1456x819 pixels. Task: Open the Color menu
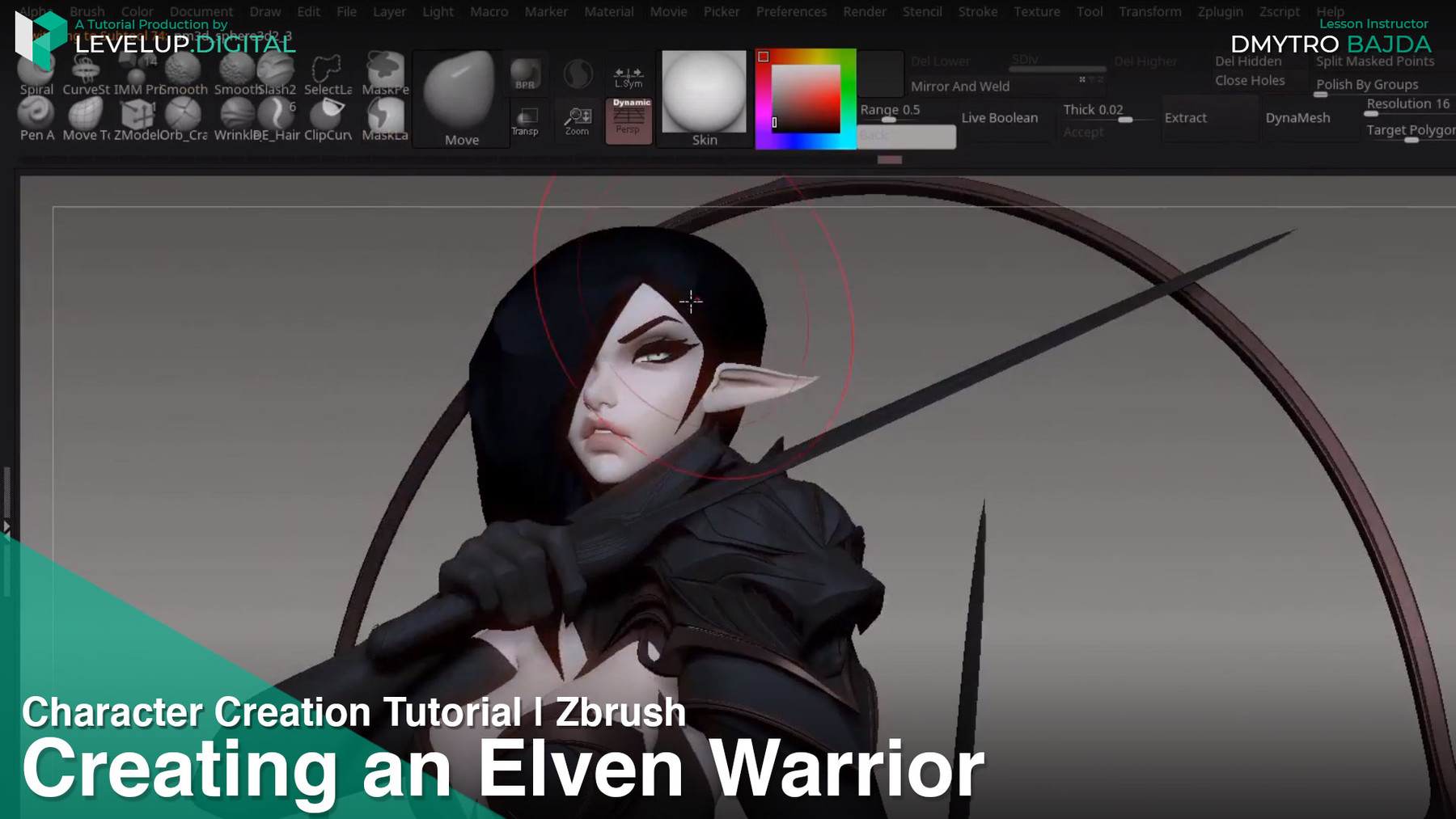137,11
